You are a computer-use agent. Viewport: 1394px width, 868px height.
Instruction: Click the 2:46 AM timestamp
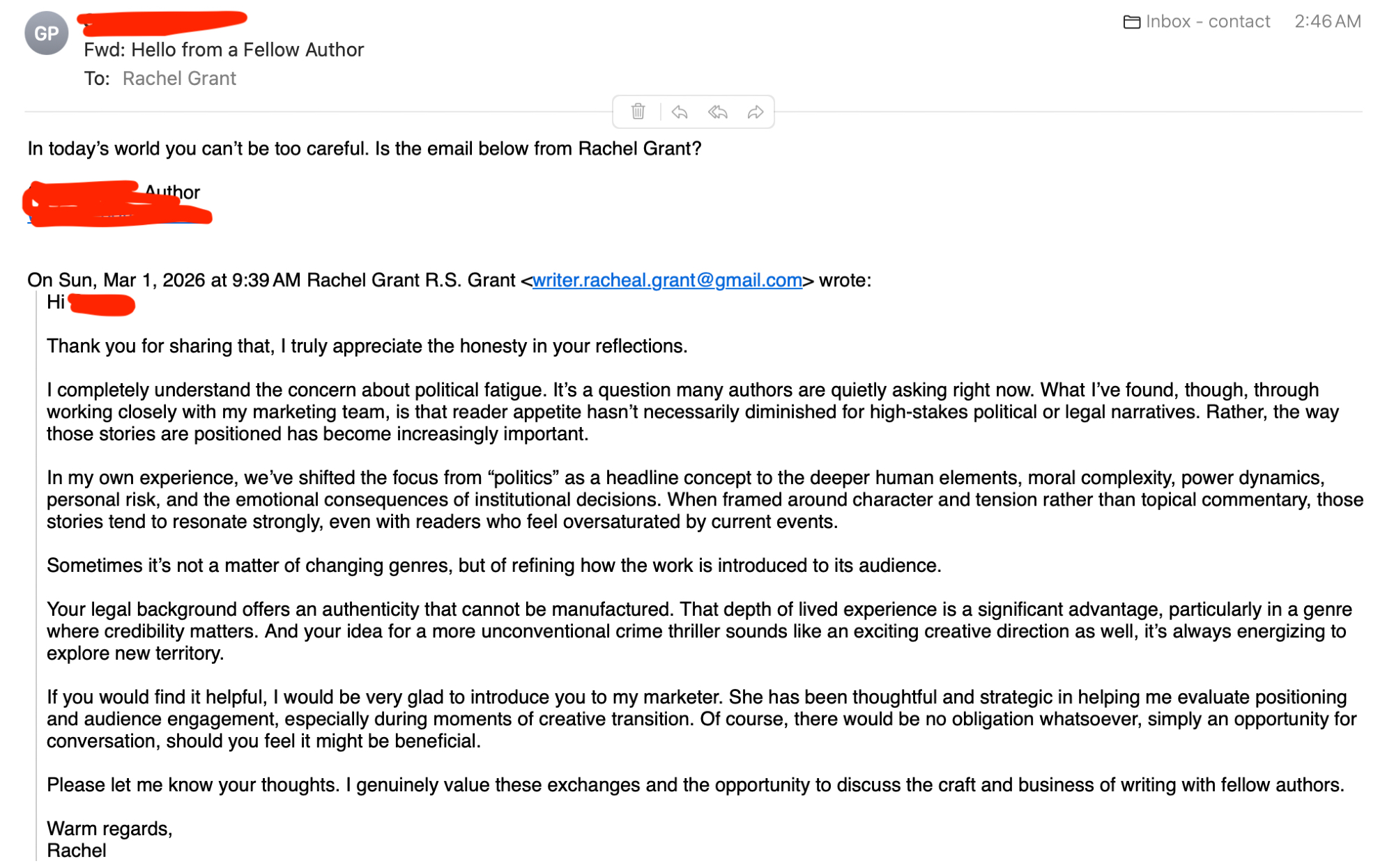1327,22
